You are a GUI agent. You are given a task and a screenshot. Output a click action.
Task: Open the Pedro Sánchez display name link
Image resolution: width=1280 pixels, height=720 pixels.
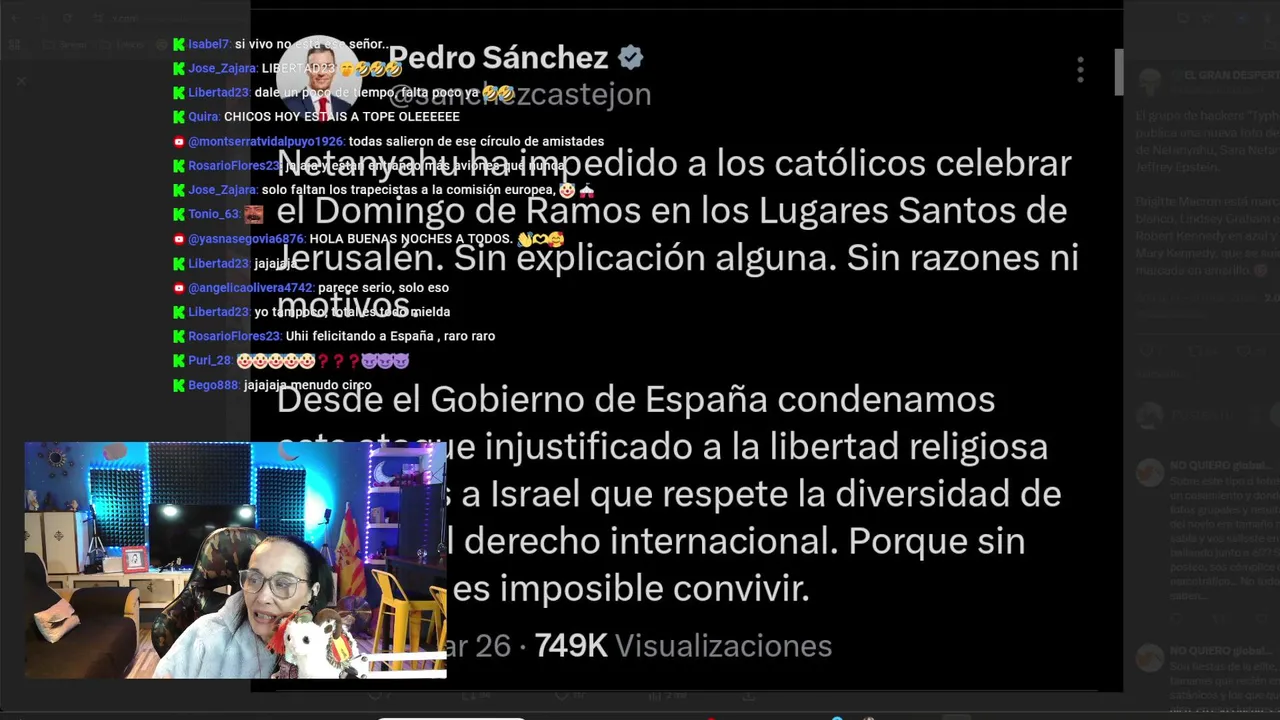(498, 58)
